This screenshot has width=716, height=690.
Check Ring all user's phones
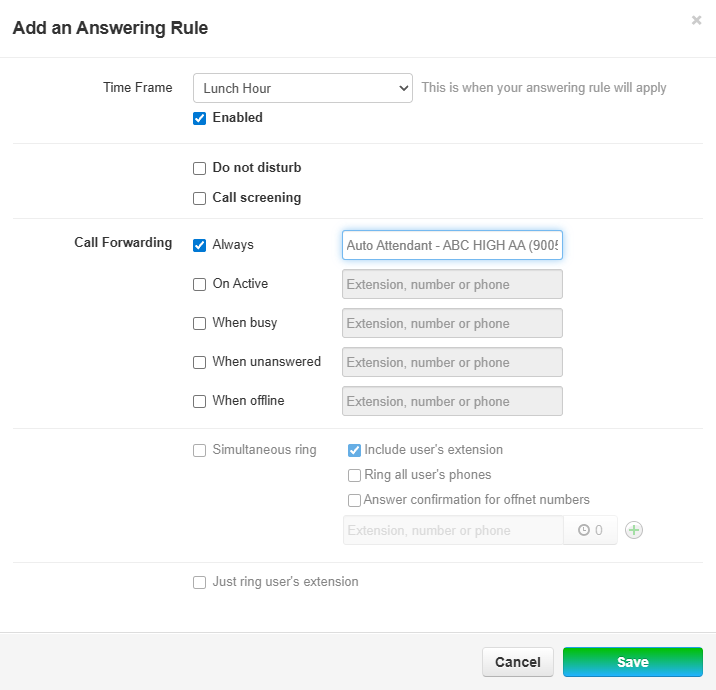click(x=354, y=475)
